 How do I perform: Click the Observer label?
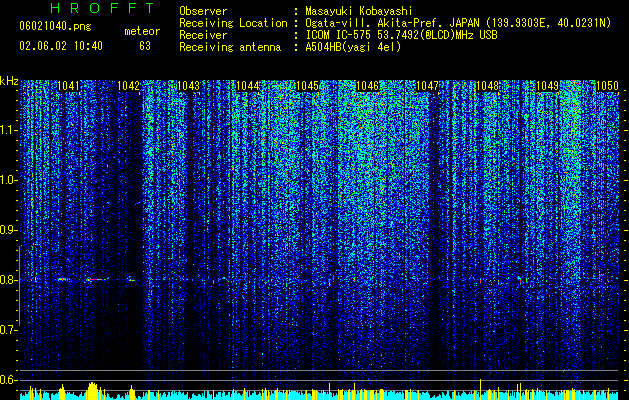pyautogui.click(x=203, y=11)
